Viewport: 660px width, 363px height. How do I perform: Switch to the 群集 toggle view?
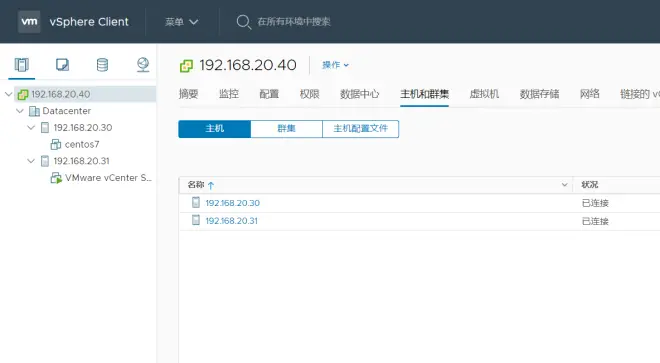(x=287, y=129)
